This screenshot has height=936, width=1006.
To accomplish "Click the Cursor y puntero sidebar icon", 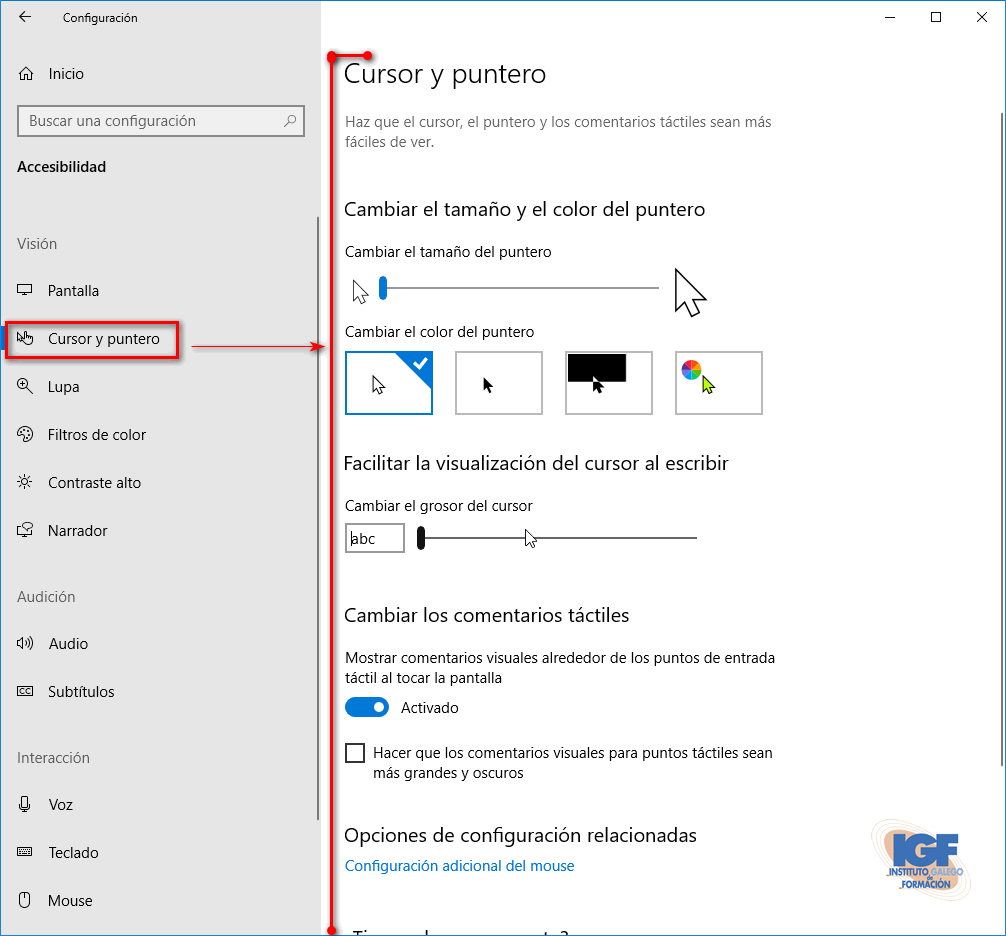I will (x=25, y=338).
